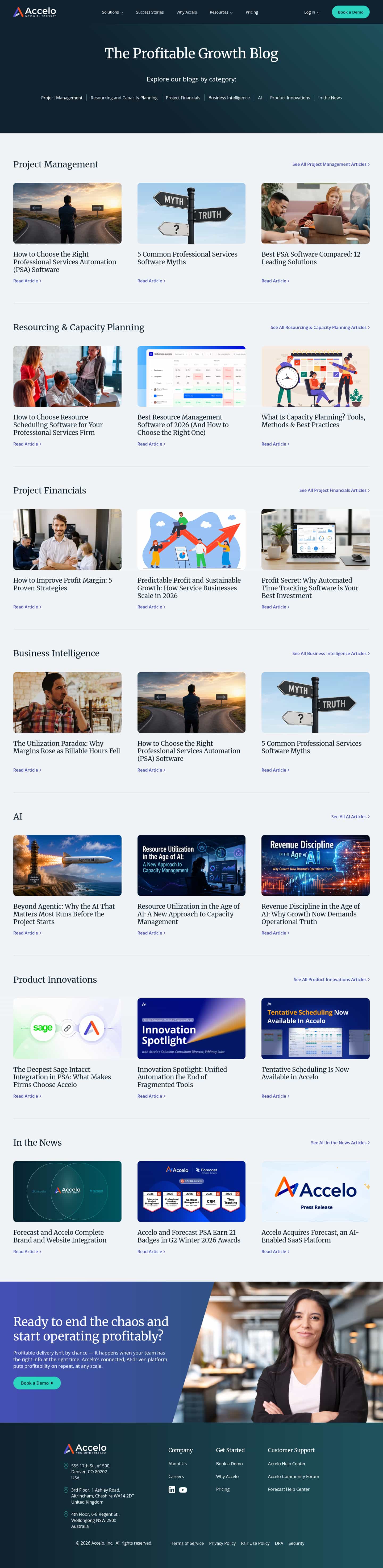Read Article for How to Improve Profit Margin
The width and height of the screenshot is (383, 1568).
tap(27, 607)
